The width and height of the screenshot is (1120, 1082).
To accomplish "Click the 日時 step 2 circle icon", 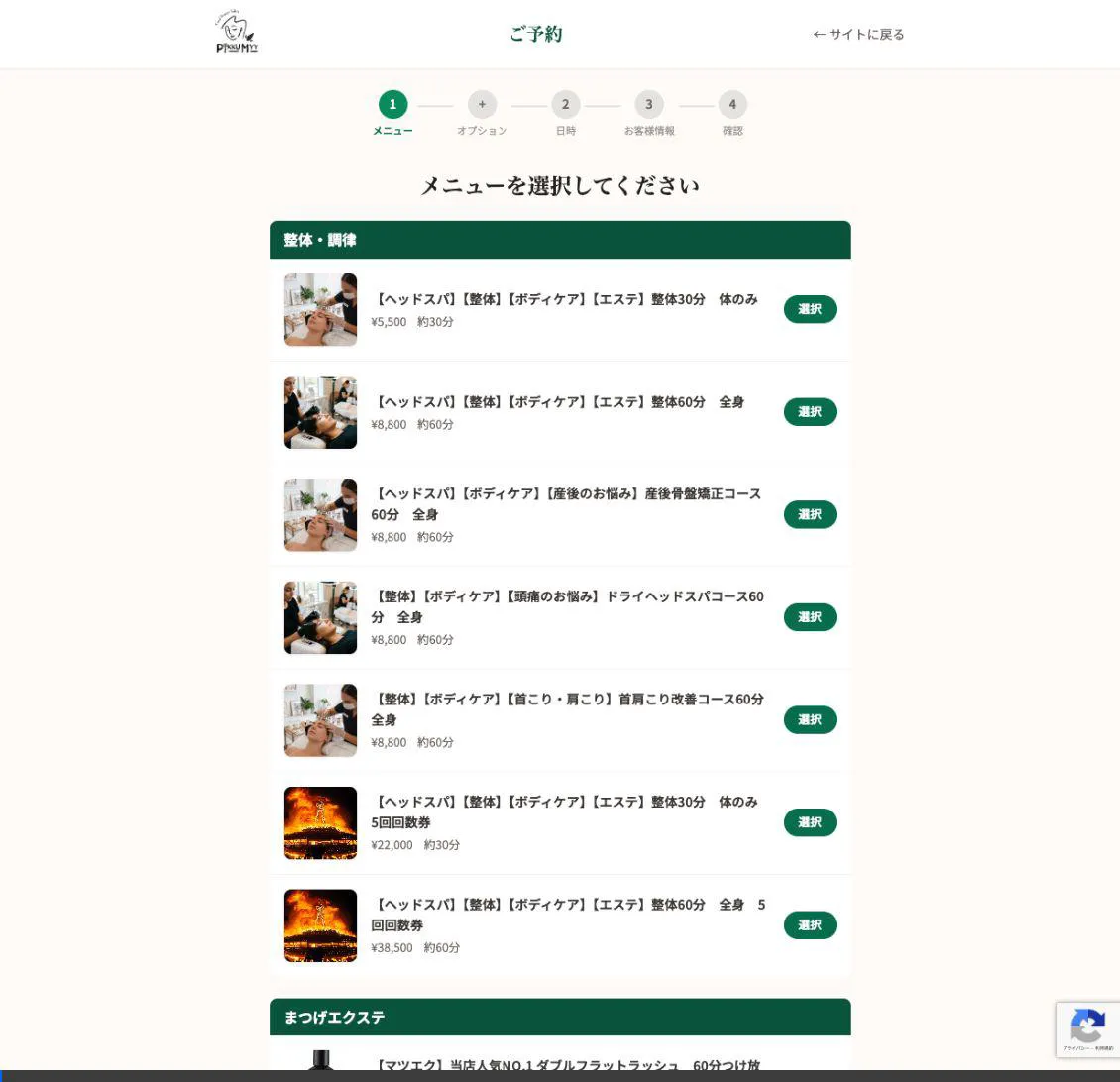I will click(565, 104).
